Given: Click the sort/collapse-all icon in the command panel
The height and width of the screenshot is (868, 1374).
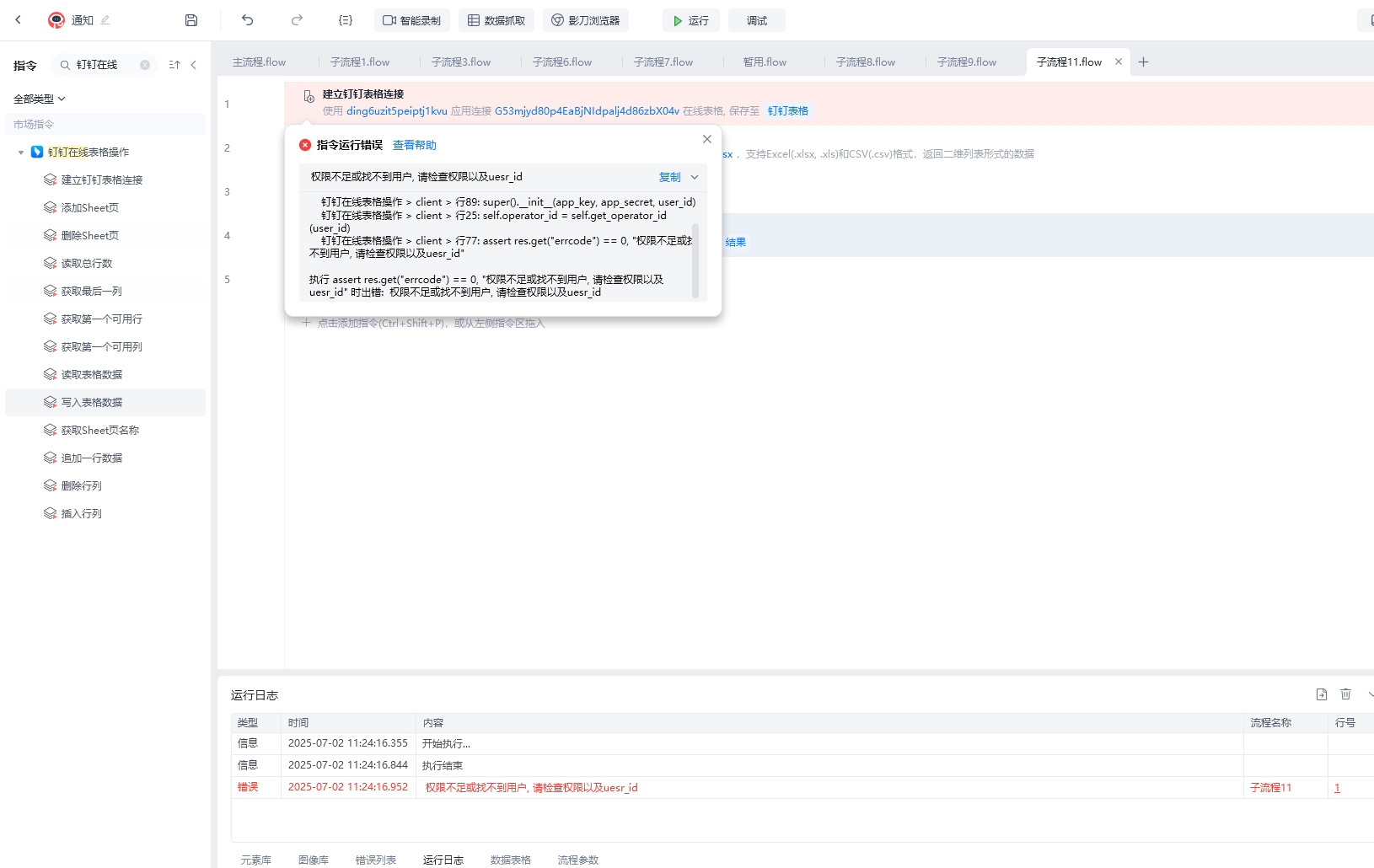Looking at the screenshot, I should tap(174, 65).
